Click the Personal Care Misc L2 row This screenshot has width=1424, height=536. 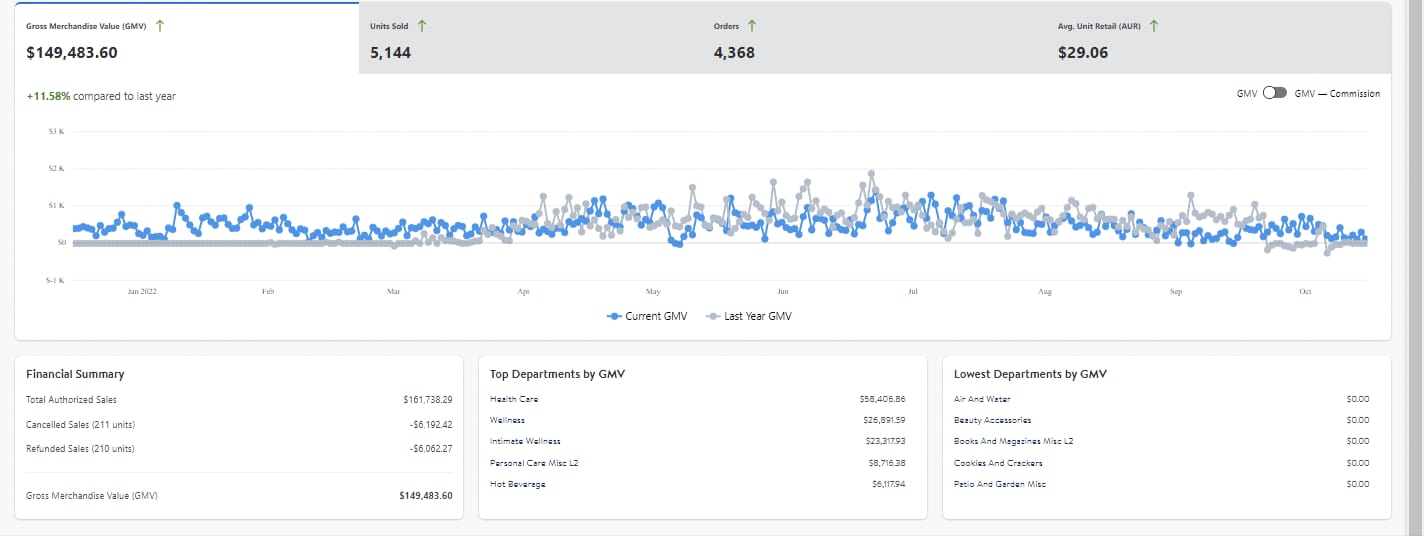pyautogui.click(x=697, y=463)
